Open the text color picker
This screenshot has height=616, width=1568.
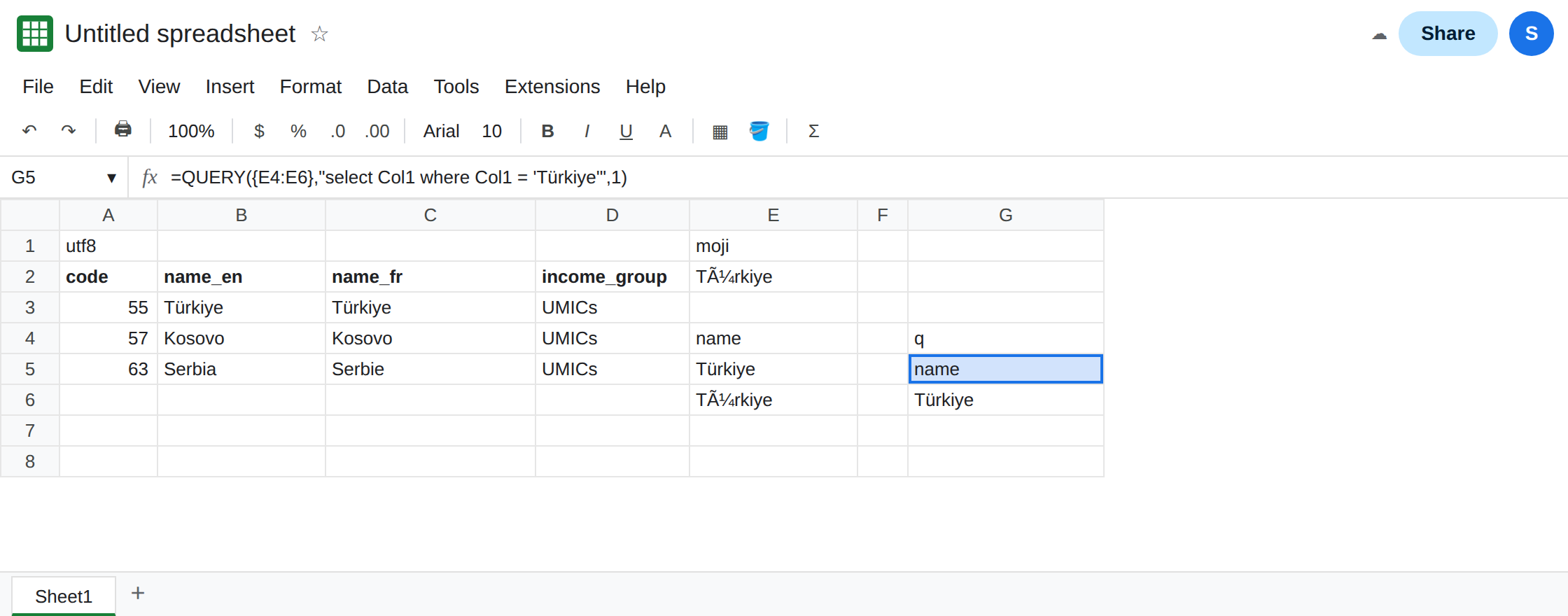pos(665,131)
